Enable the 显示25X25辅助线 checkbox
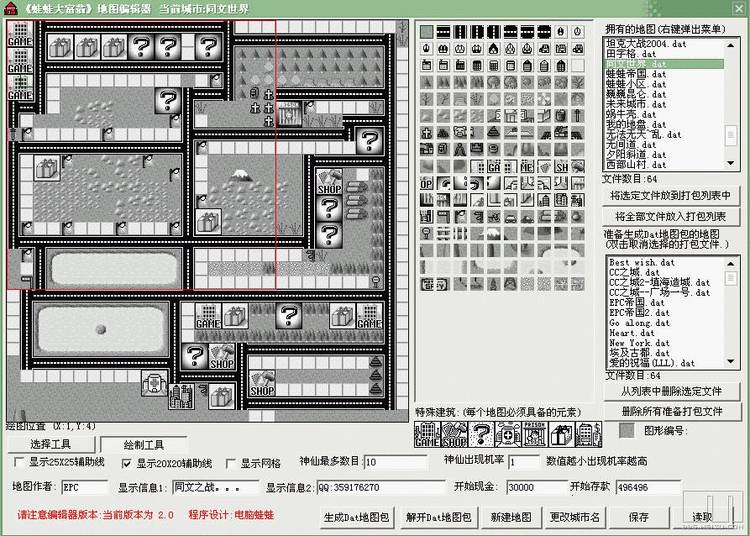The height and width of the screenshot is (536, 750). [x=21, y=464]
